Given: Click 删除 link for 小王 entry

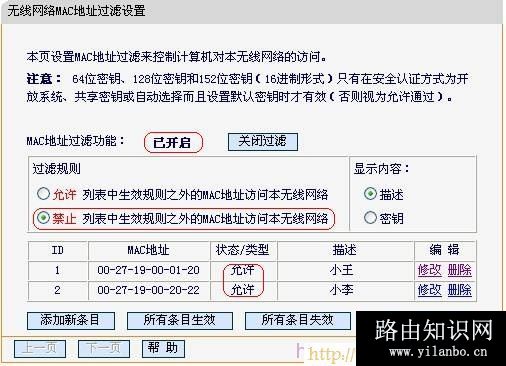Looking at the screenshot, I should click(x=459, y=270).
